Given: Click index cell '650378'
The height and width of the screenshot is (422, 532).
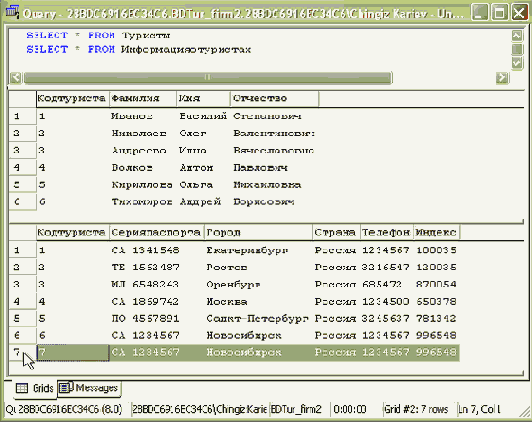Looking at the screenshot, I should (x=436, y=302).
